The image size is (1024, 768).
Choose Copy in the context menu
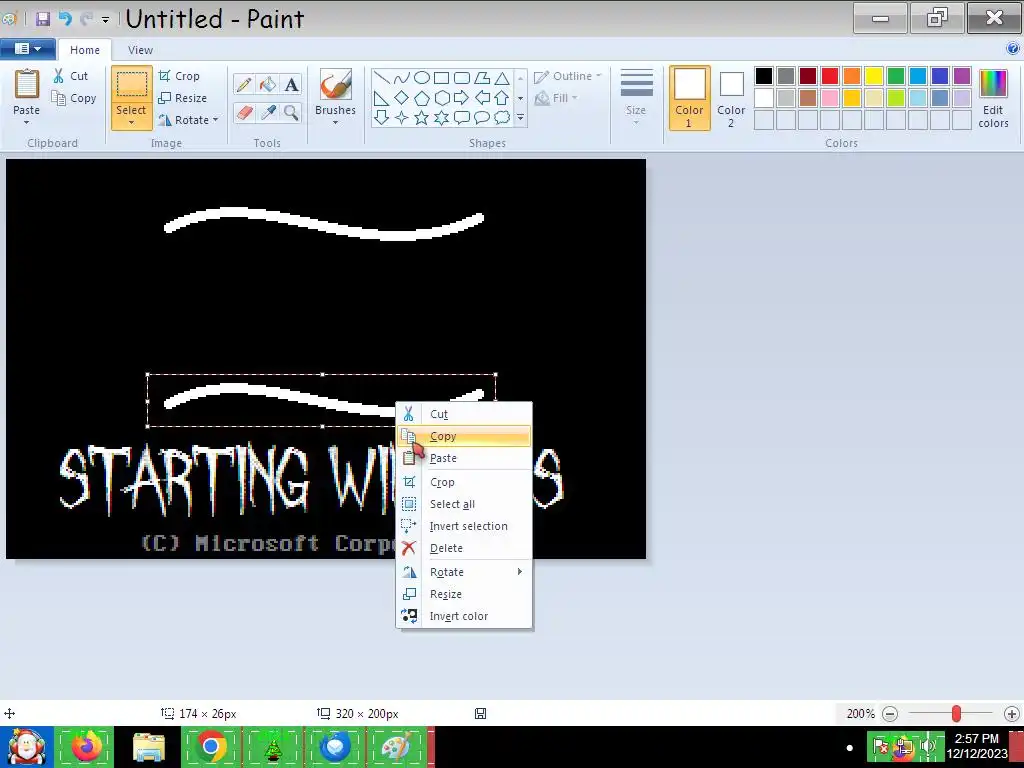[464, 436]
